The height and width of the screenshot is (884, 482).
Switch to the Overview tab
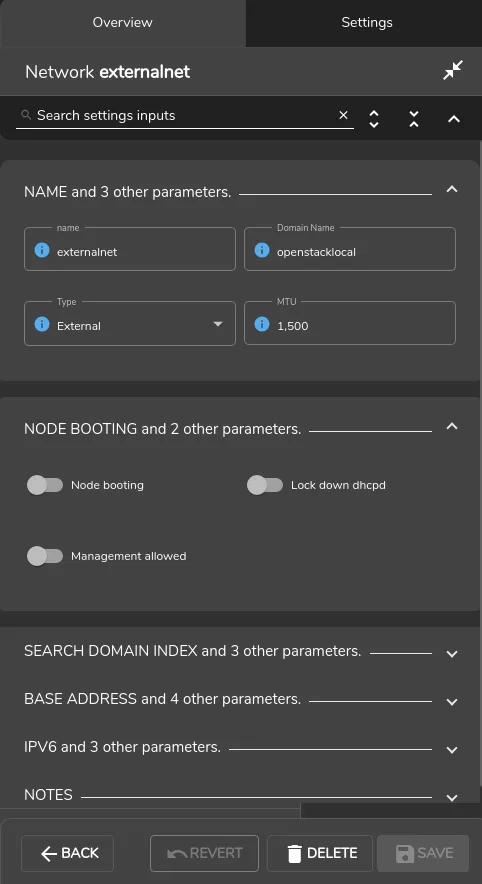coord(122,23)
